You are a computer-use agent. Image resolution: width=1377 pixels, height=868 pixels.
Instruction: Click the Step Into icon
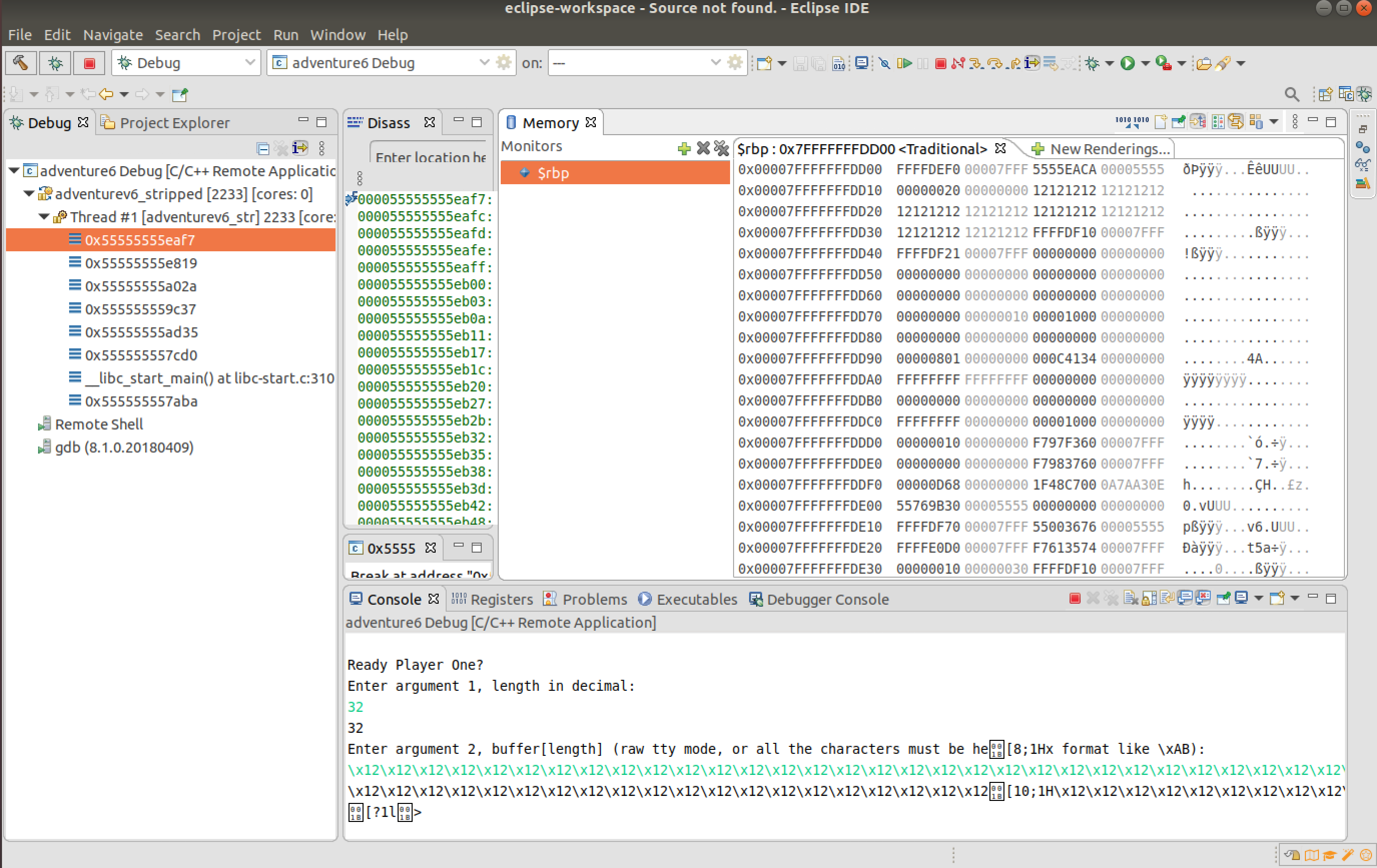point(976,63)
